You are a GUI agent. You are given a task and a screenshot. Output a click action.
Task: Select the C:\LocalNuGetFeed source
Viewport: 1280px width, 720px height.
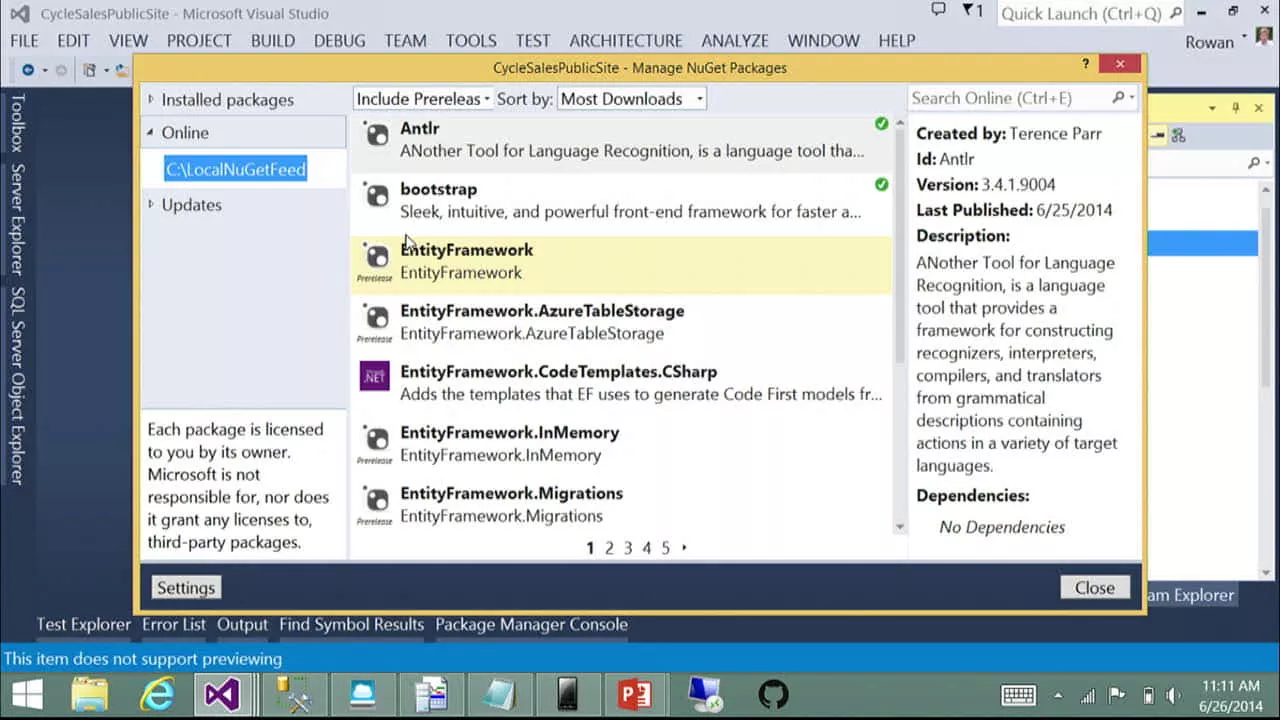pos(235,169)
